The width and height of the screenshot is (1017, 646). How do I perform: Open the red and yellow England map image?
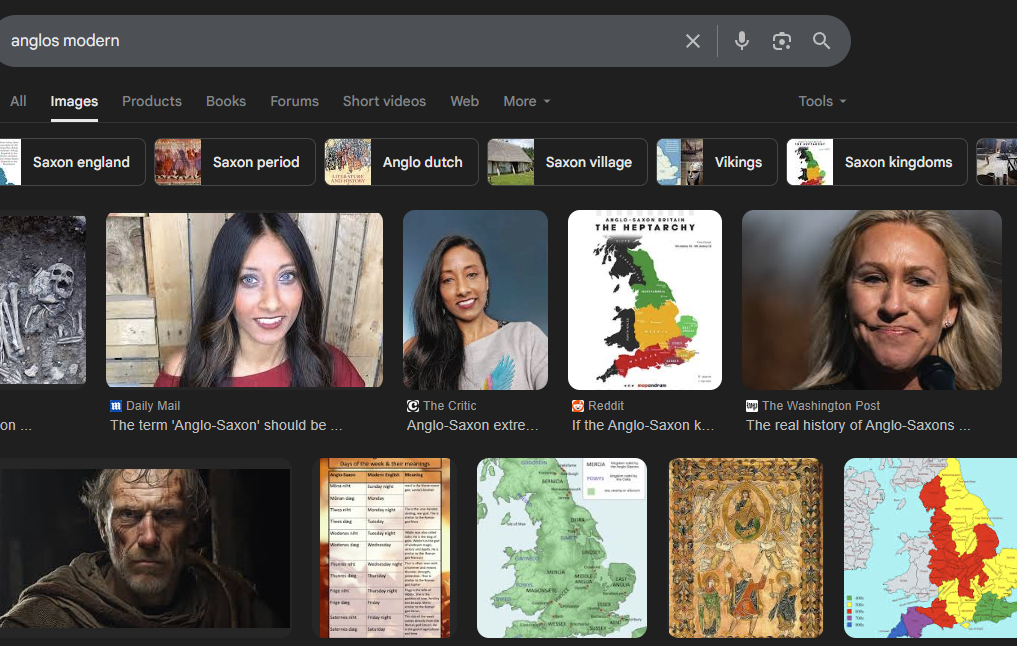[930, 548]
